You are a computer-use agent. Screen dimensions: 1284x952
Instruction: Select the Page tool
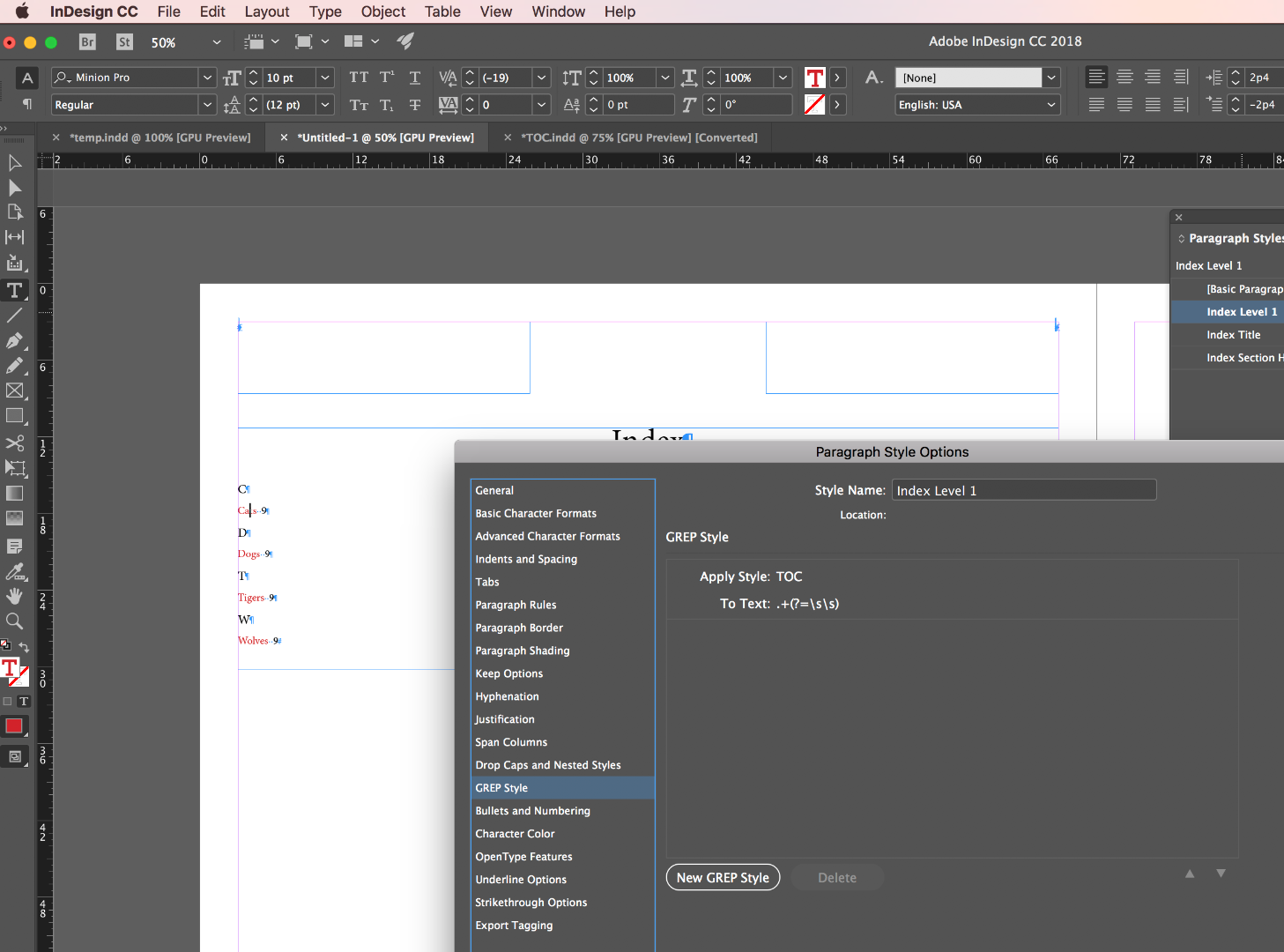tap(15, 212)
